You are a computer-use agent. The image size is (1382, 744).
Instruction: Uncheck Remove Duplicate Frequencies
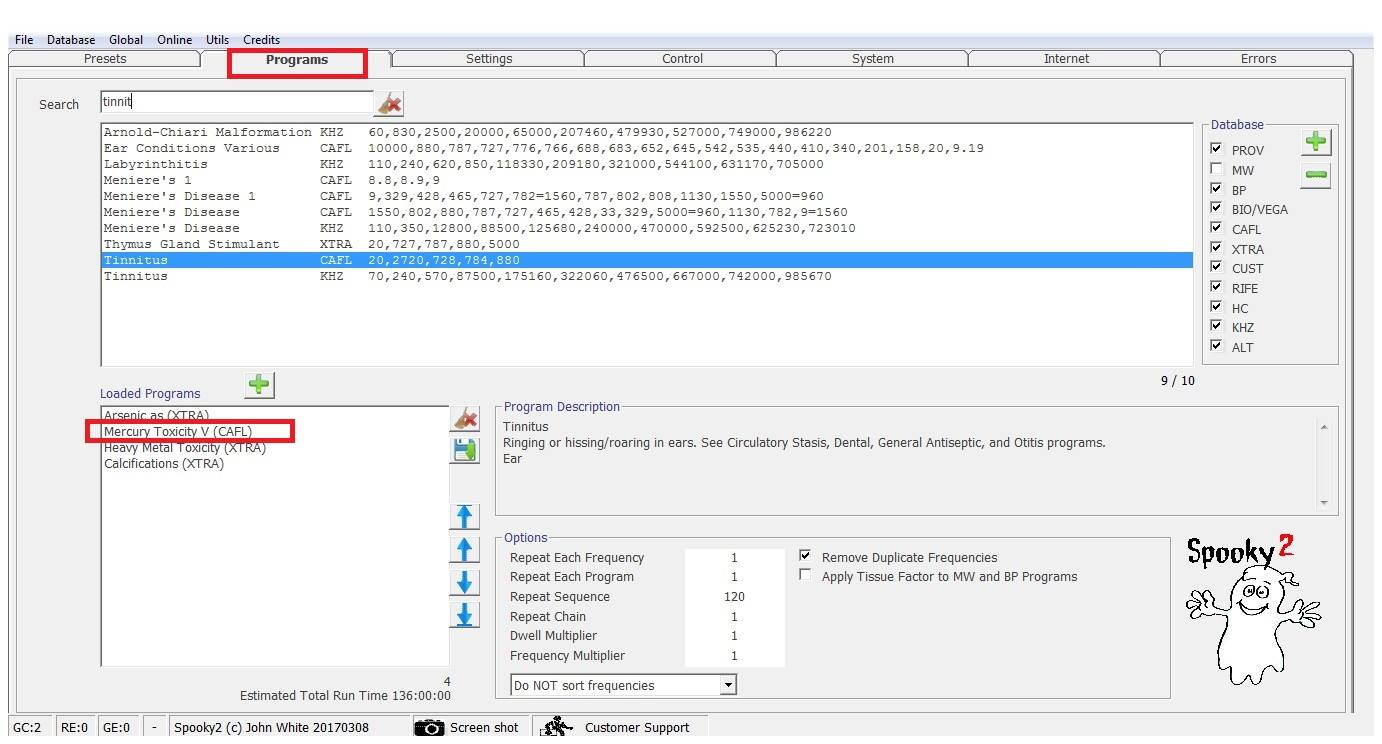(805, 556)
